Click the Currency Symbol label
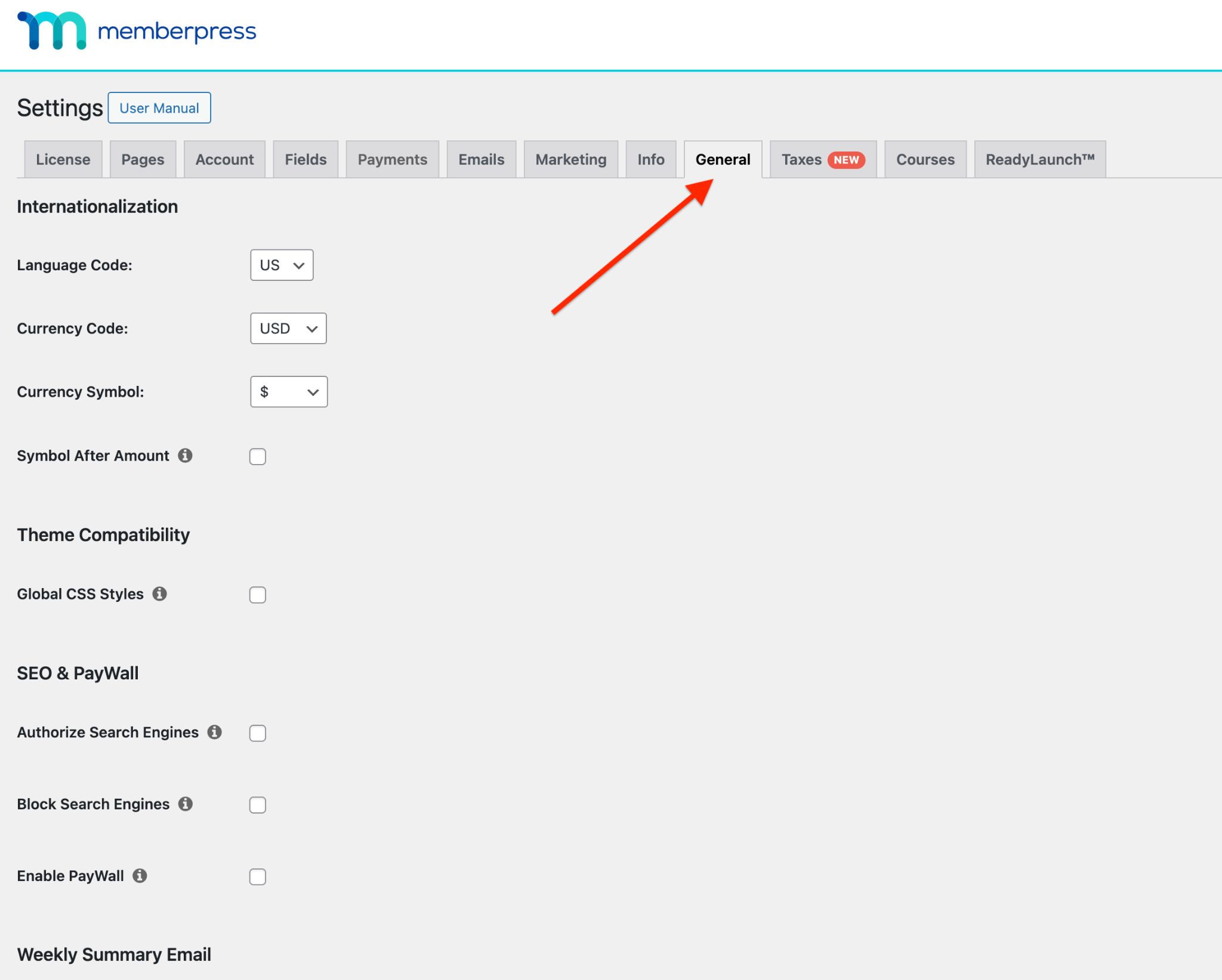Viewport: 1222px width, 980px height. (x=81, y=392)
